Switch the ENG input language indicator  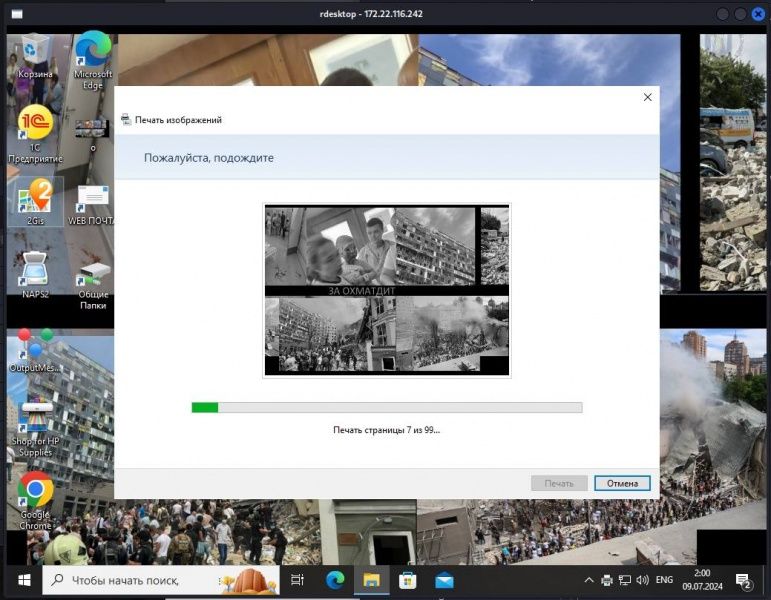663,580
